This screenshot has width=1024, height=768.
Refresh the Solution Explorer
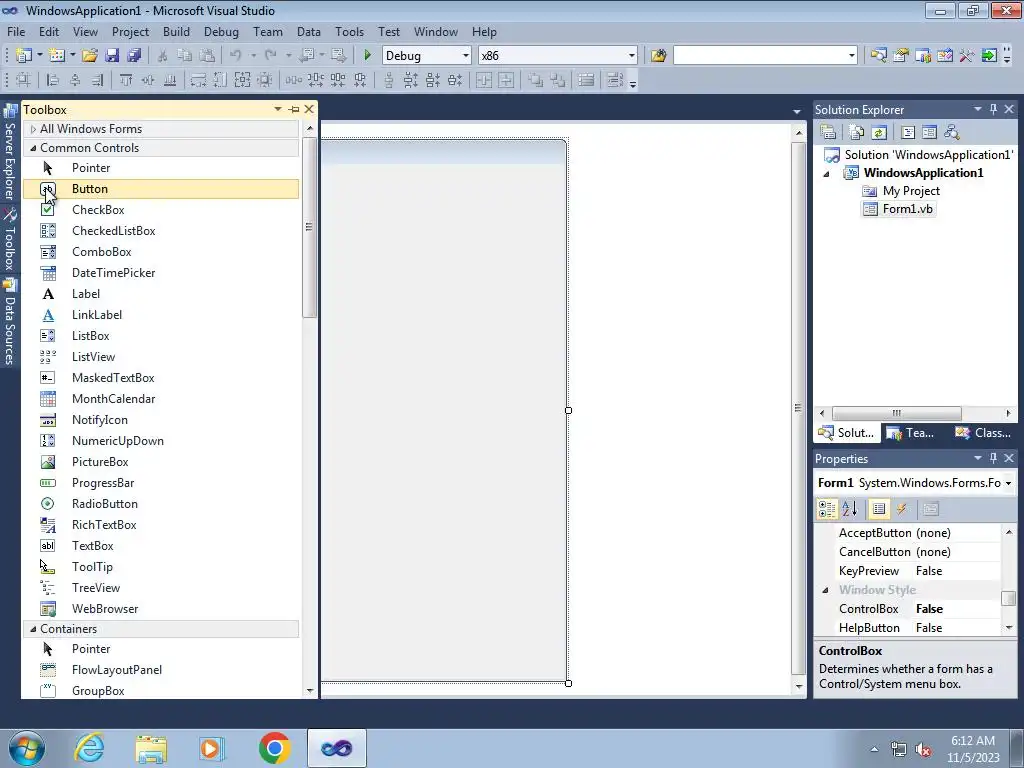[879, 133]
